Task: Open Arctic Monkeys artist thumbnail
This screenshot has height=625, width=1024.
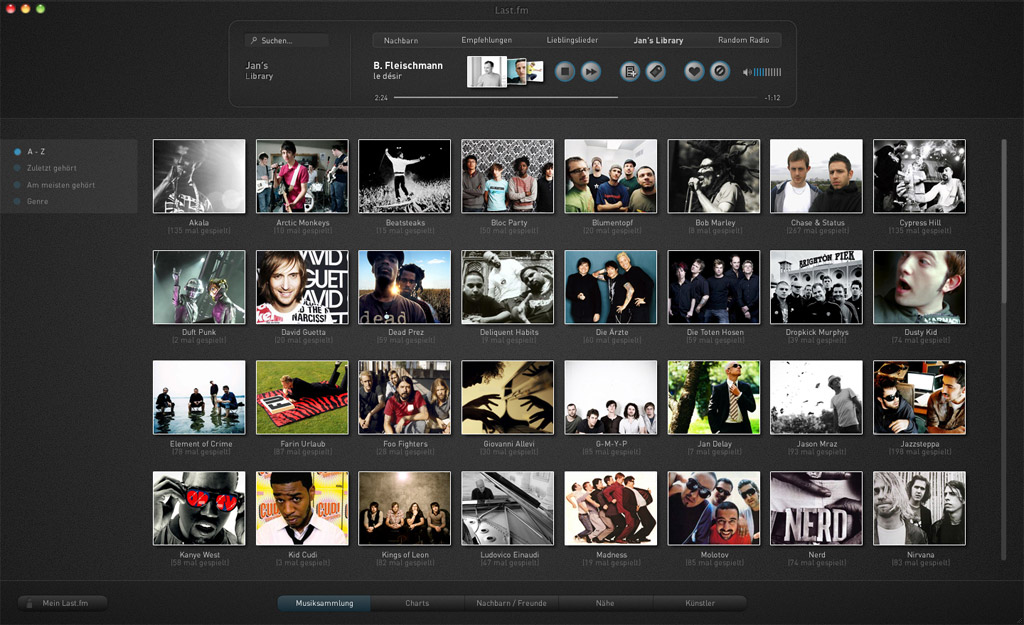Action: point(302,176)
